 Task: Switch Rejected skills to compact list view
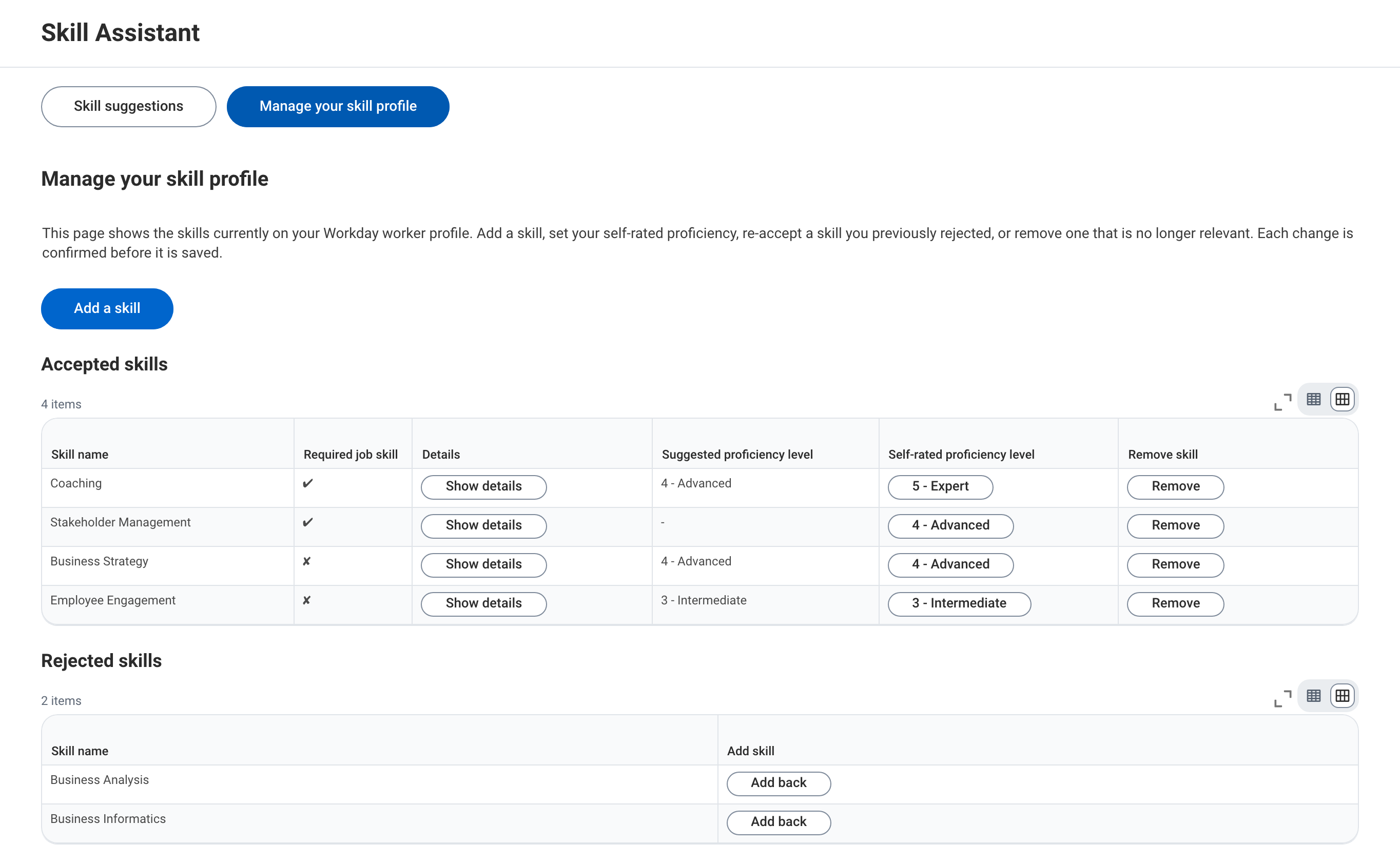(1314, 696)
